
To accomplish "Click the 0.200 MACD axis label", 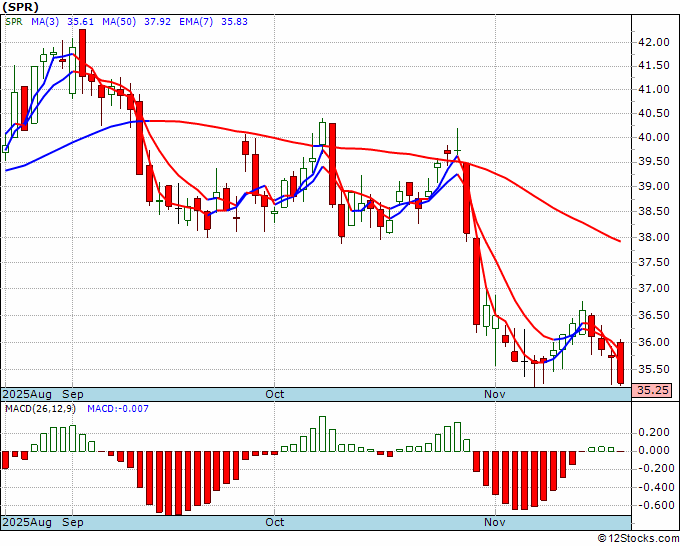I will click(x=653, y=432).
